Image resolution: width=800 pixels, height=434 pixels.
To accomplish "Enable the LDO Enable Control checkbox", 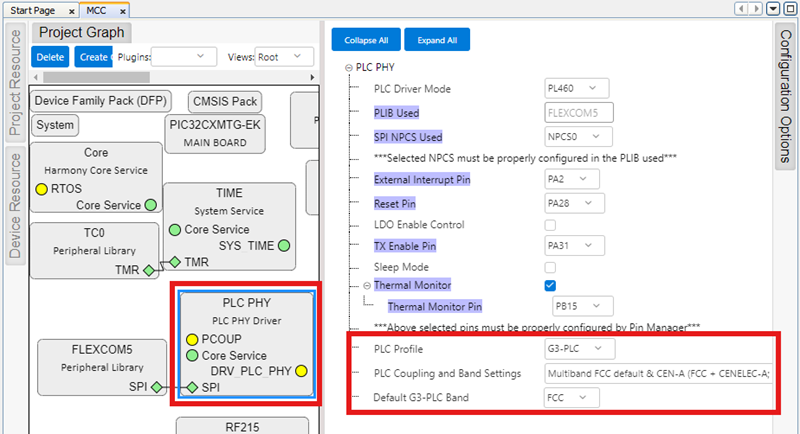I will (550, 224).
